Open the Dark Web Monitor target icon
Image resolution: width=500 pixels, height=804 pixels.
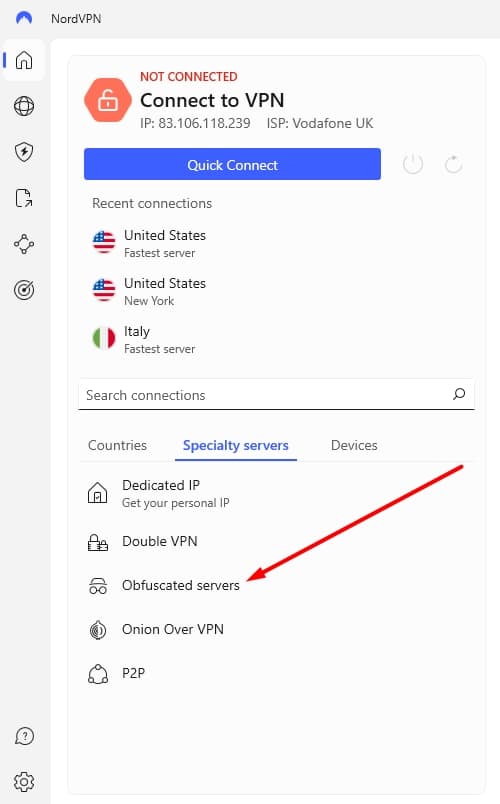click(x=24, y=290)
